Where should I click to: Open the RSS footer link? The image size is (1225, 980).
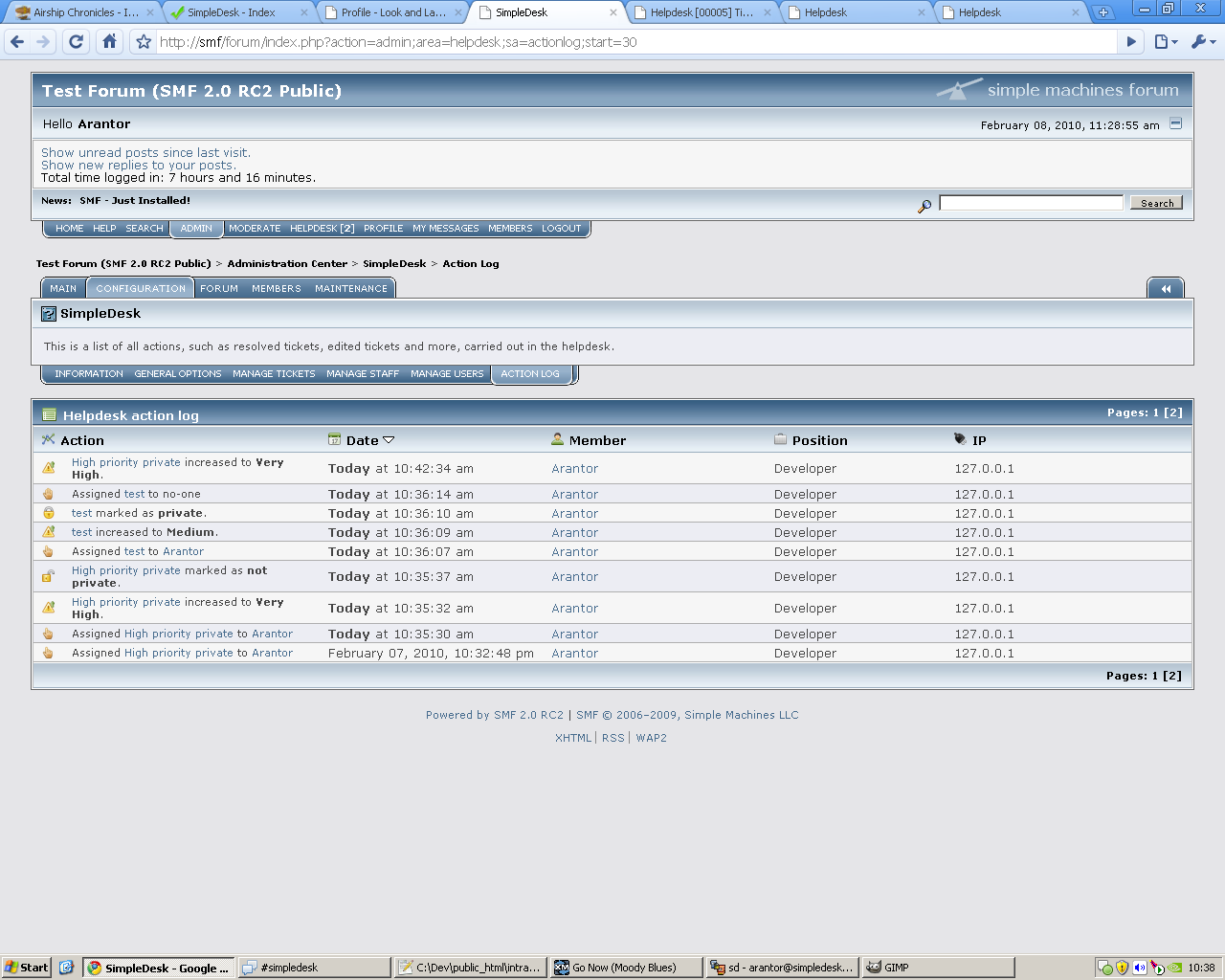point(613,738)
